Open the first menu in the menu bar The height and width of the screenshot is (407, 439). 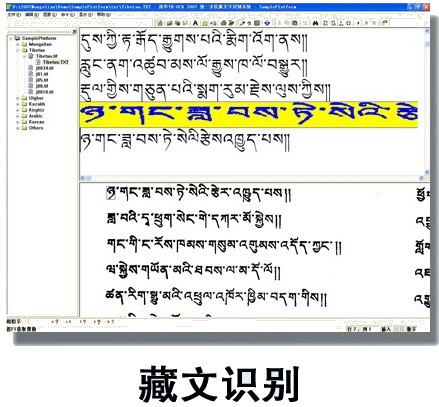[14, 15]
